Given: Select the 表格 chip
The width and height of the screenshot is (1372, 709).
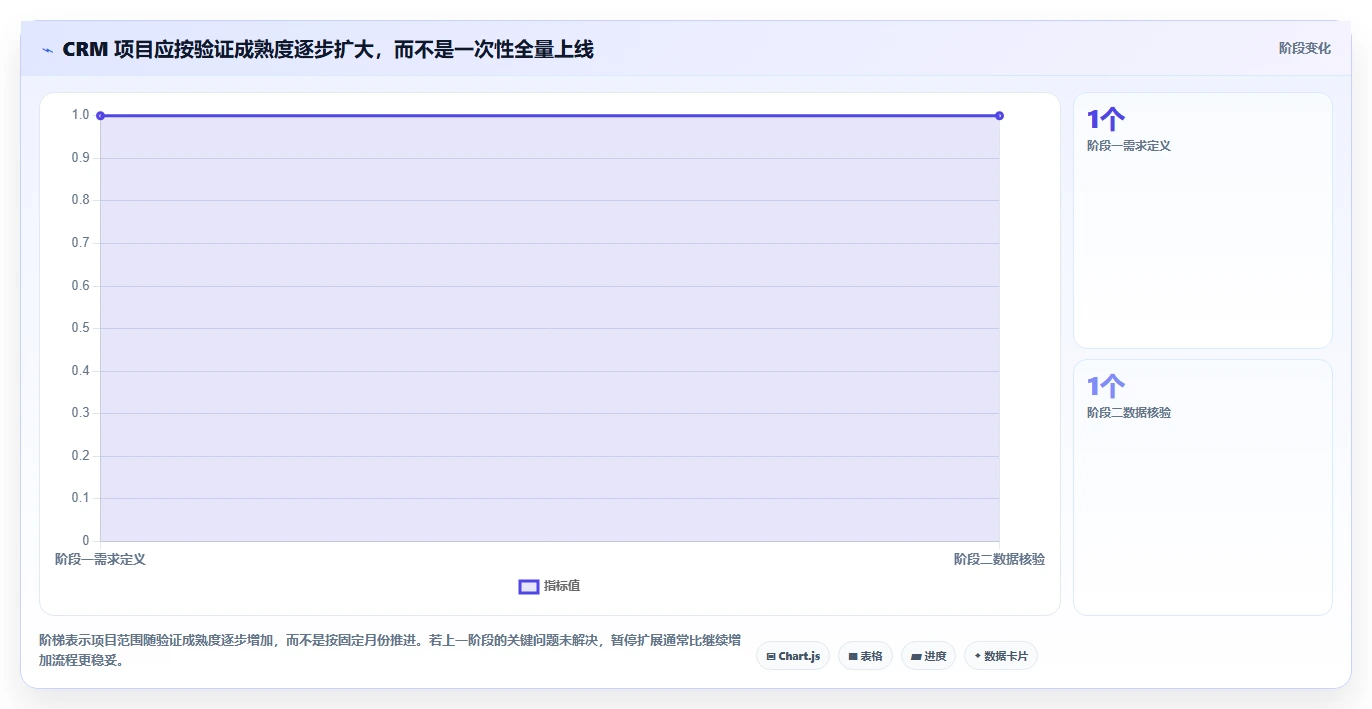Looking at the screenshot, I should click(865, 656).
